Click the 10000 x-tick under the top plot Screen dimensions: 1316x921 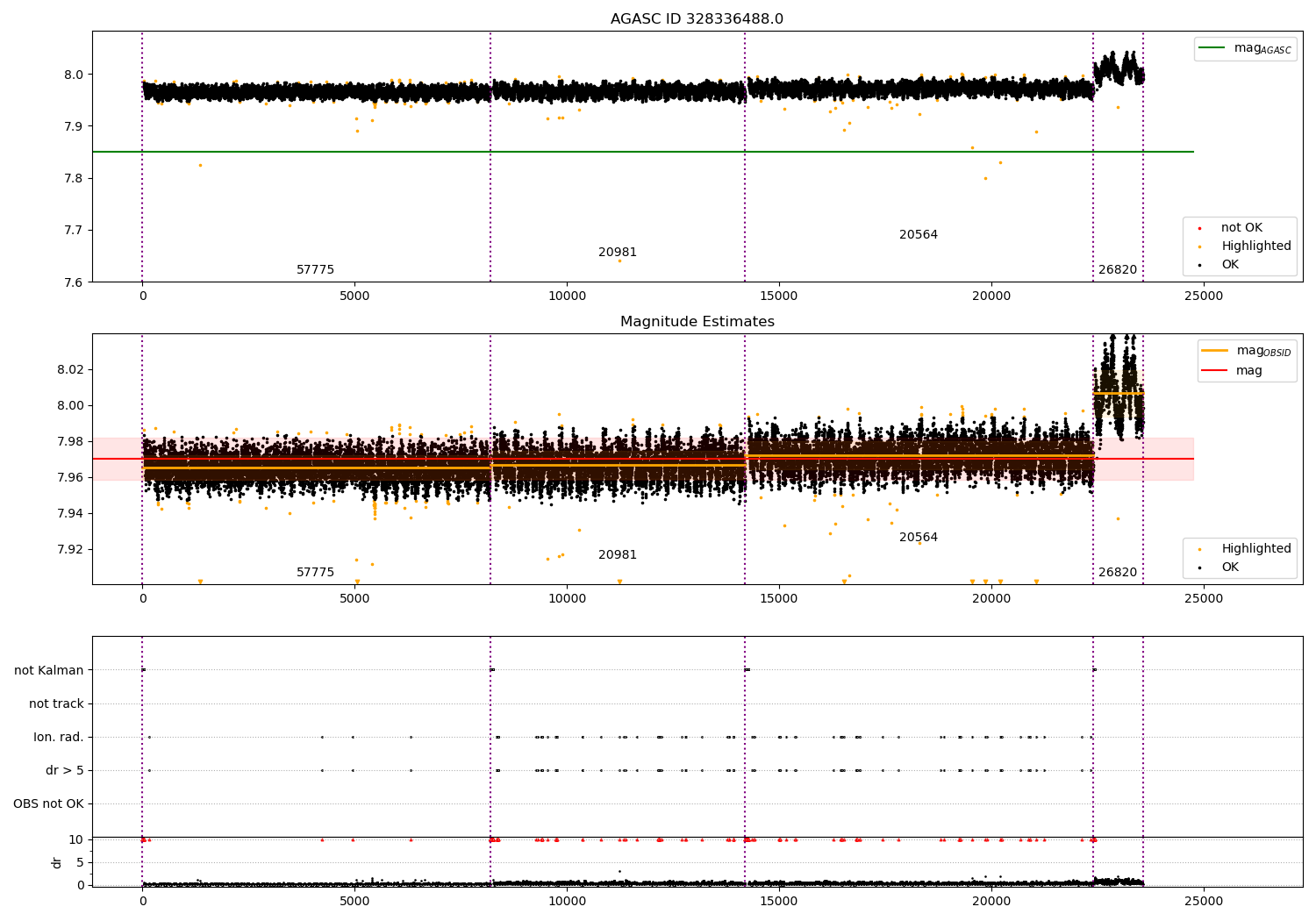pos(567,296)
